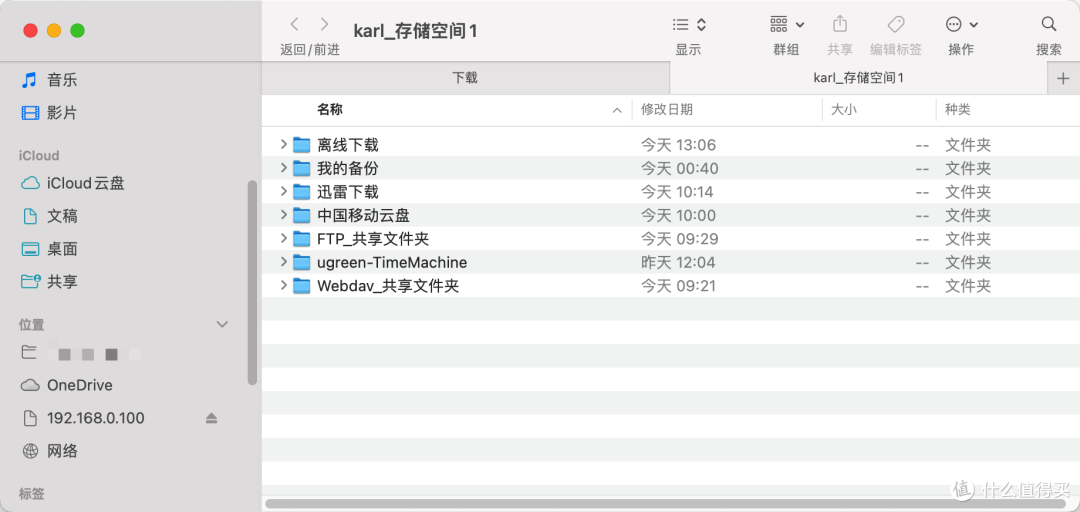
Task: Expand the 中国移动云盘 folder
Action: point(283,215)
